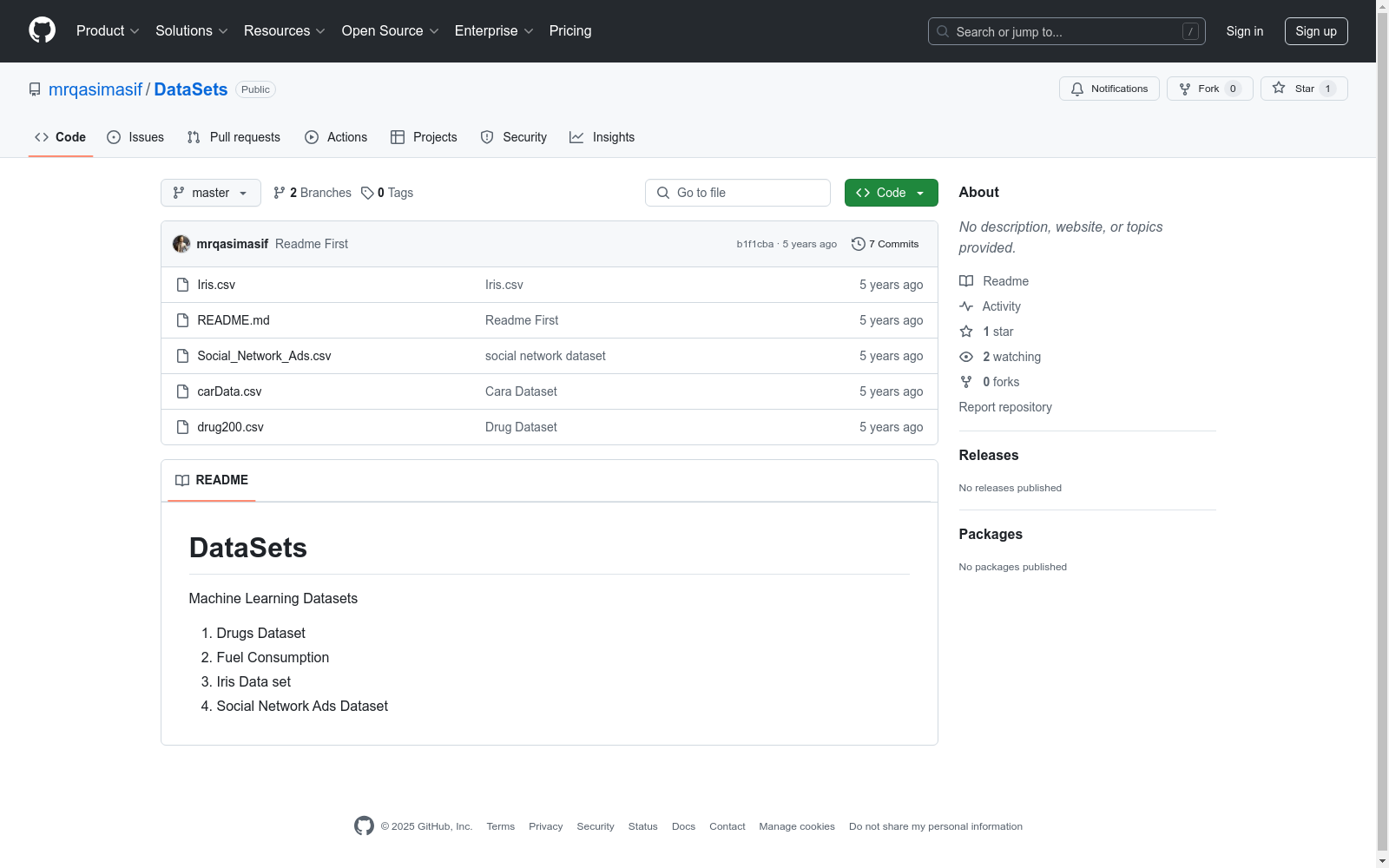This screenshot has height=868, width=1389.
Task: Click the tag icon beside 0 Tags
Action: tap(367, 193)
